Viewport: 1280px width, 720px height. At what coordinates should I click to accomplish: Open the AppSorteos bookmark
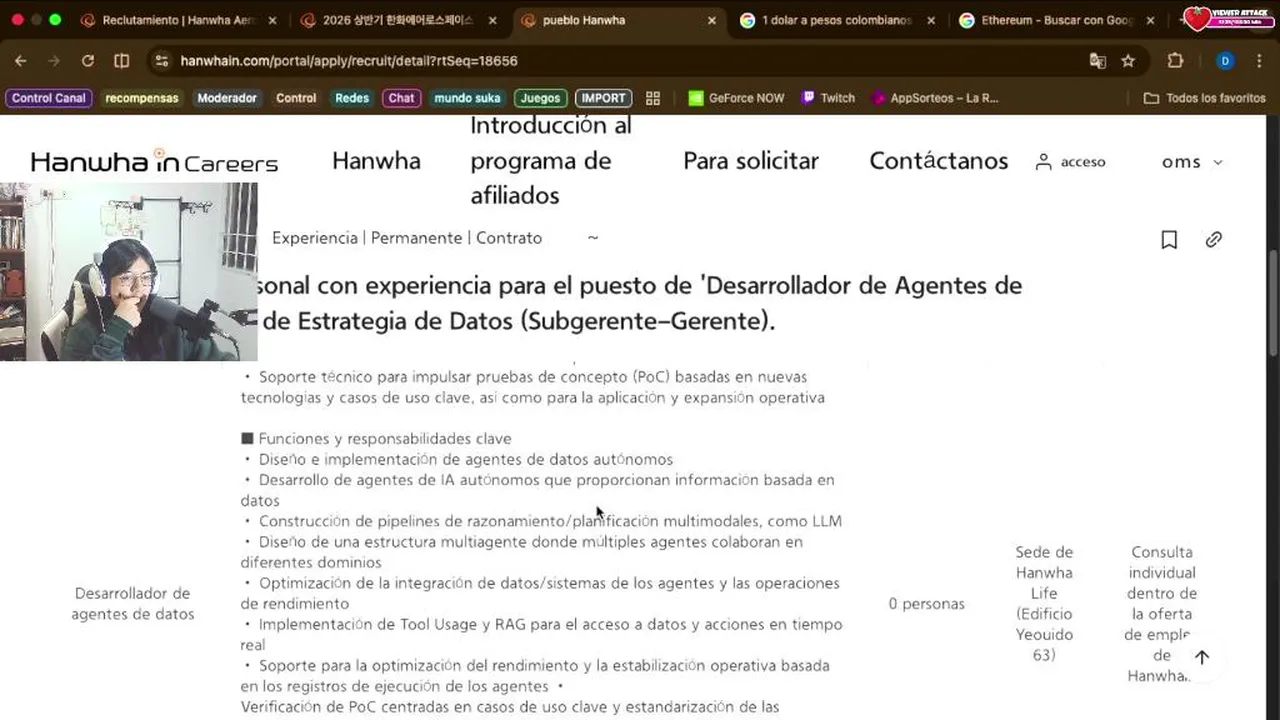click(x=936, y=98)
